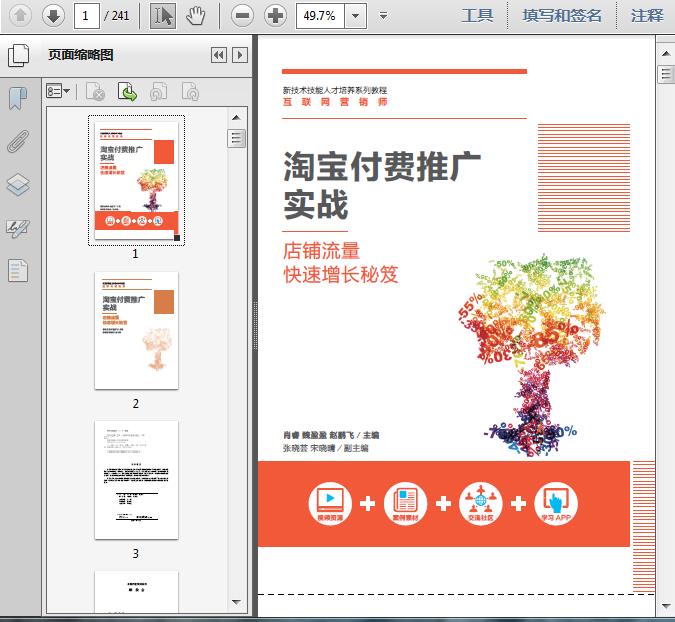Viewport: 675px width, 622px height.
Task: Open the 工具 pane
Action: 477,16
